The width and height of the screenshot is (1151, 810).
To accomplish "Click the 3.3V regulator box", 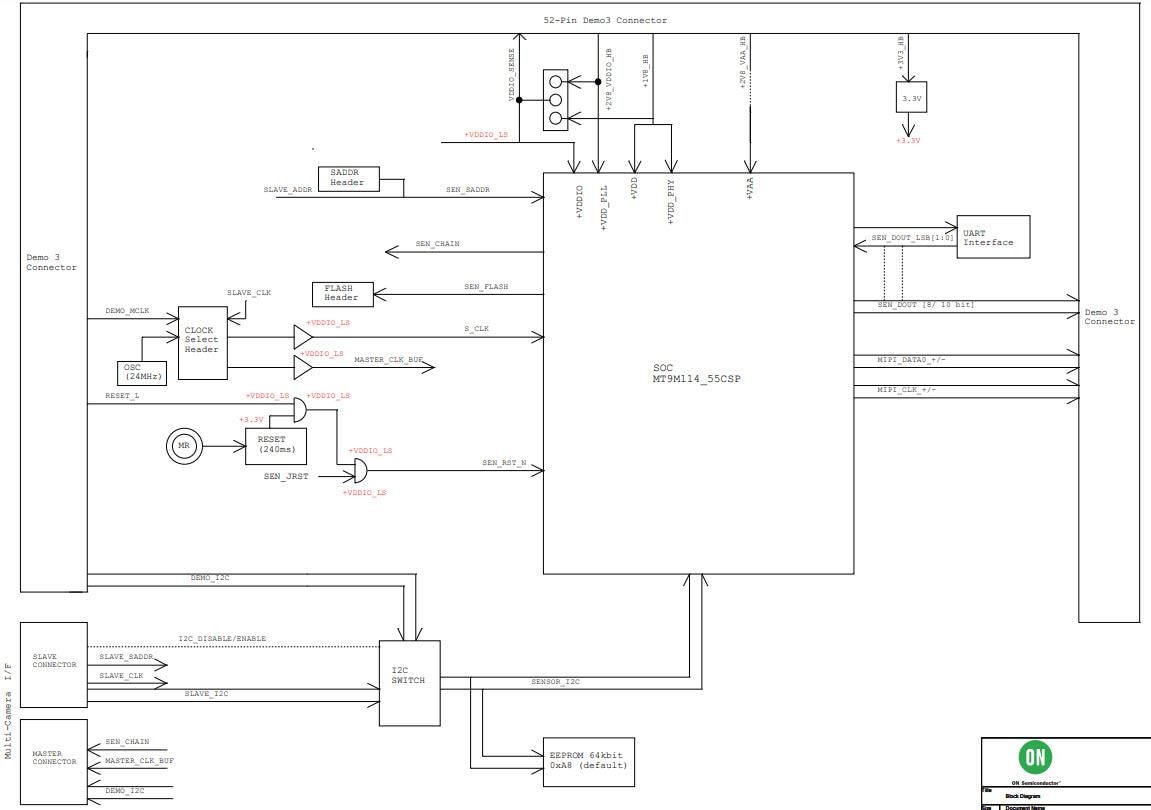I will click(x=910, y=98).
